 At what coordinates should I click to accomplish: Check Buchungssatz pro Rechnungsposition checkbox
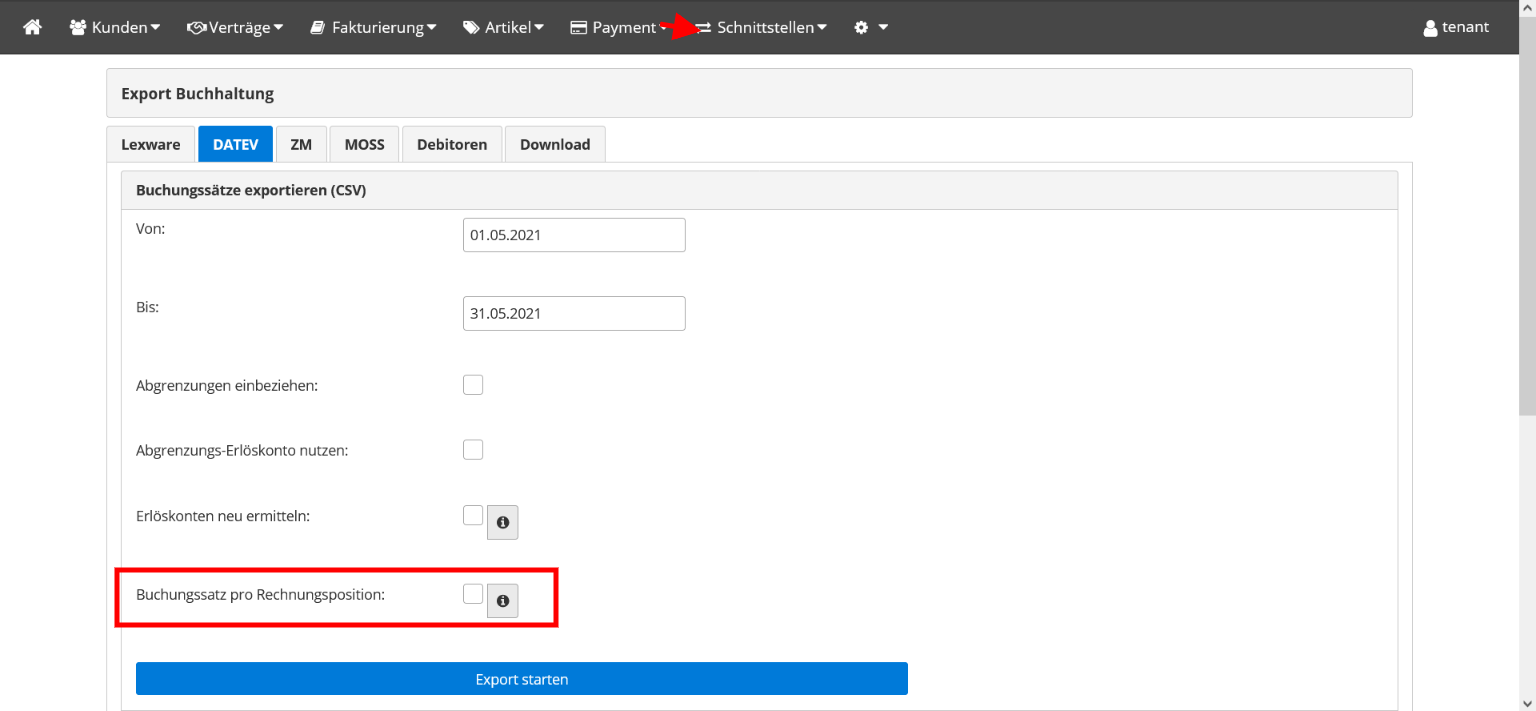pos(473,594)
